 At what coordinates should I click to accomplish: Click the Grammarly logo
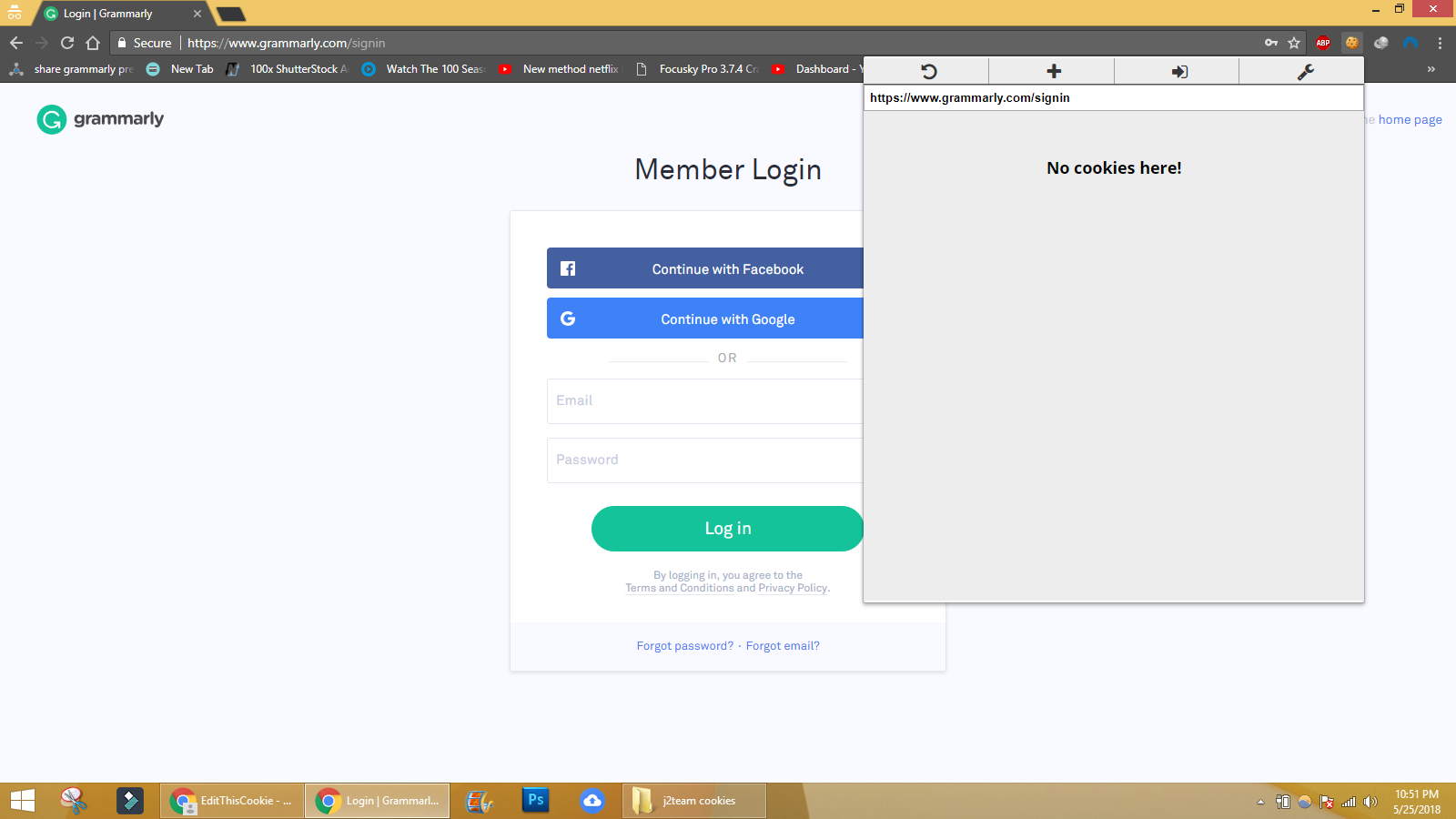click(100, 119)
